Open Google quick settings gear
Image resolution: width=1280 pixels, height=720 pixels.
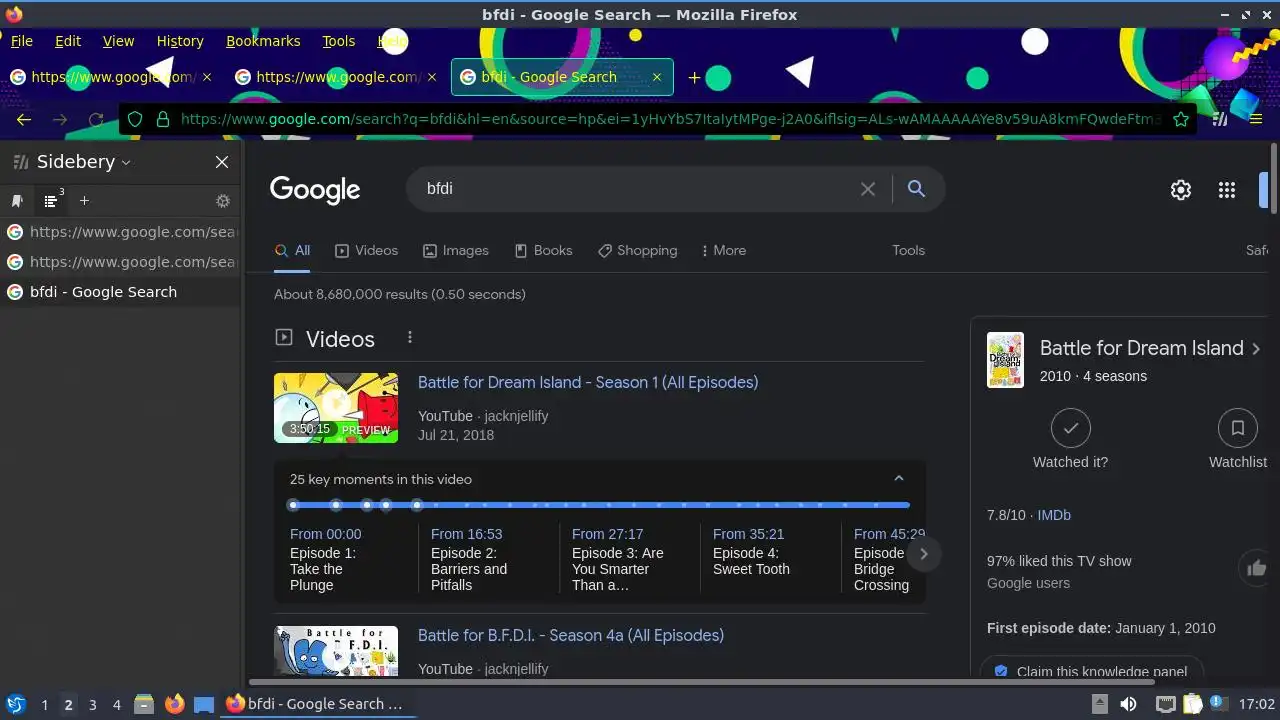1181,190
